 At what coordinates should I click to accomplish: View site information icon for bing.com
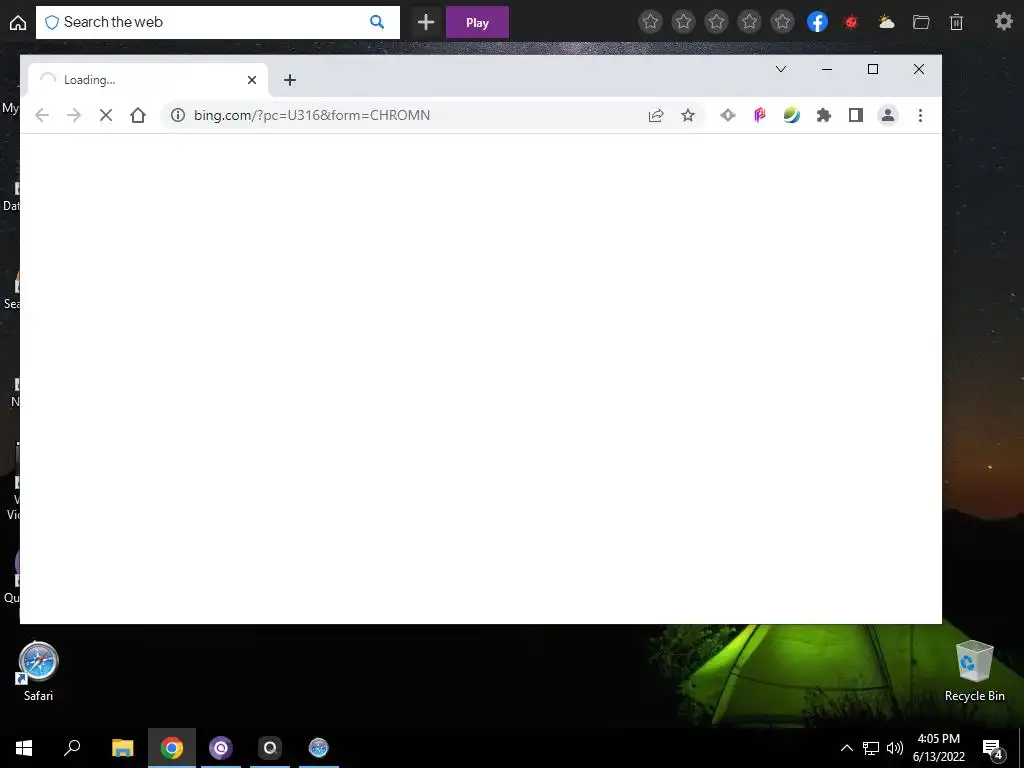point(178,116)
